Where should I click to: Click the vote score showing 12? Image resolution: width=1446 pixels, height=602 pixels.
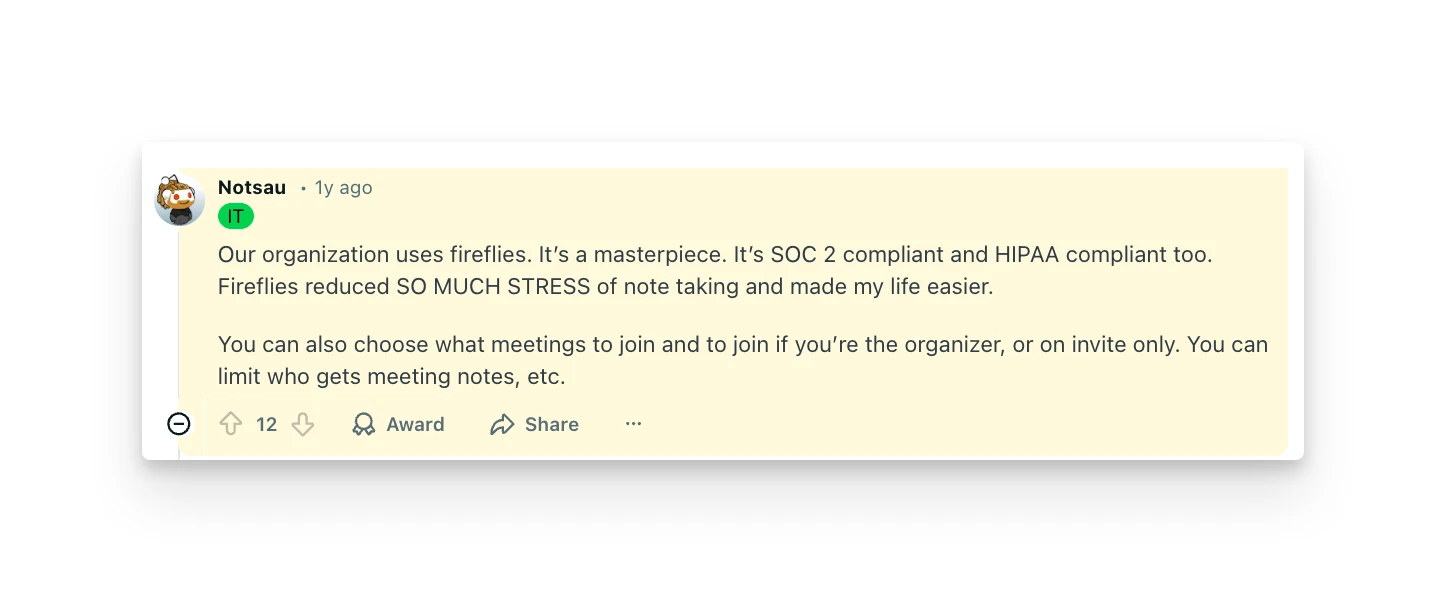point(266,424)
